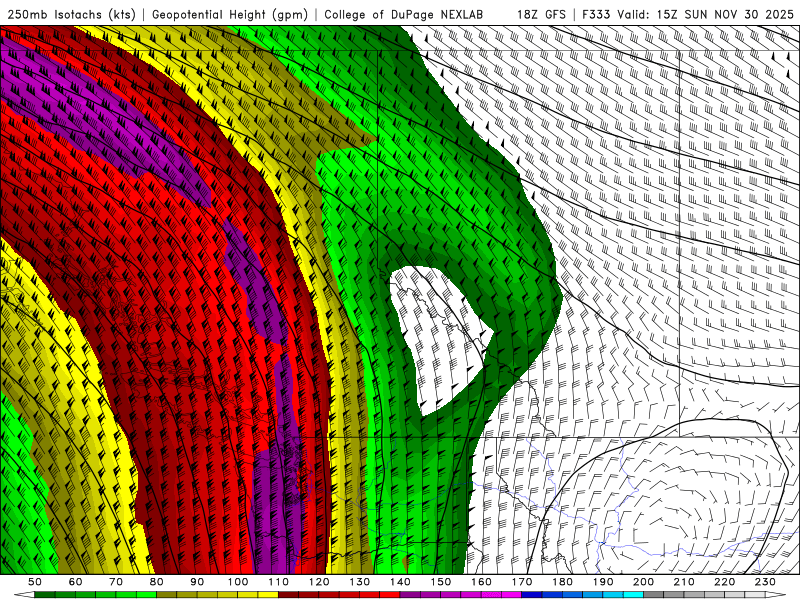Click the bright yellow swatch left of 110
This screenshot has height=600, width=800.
268,595
